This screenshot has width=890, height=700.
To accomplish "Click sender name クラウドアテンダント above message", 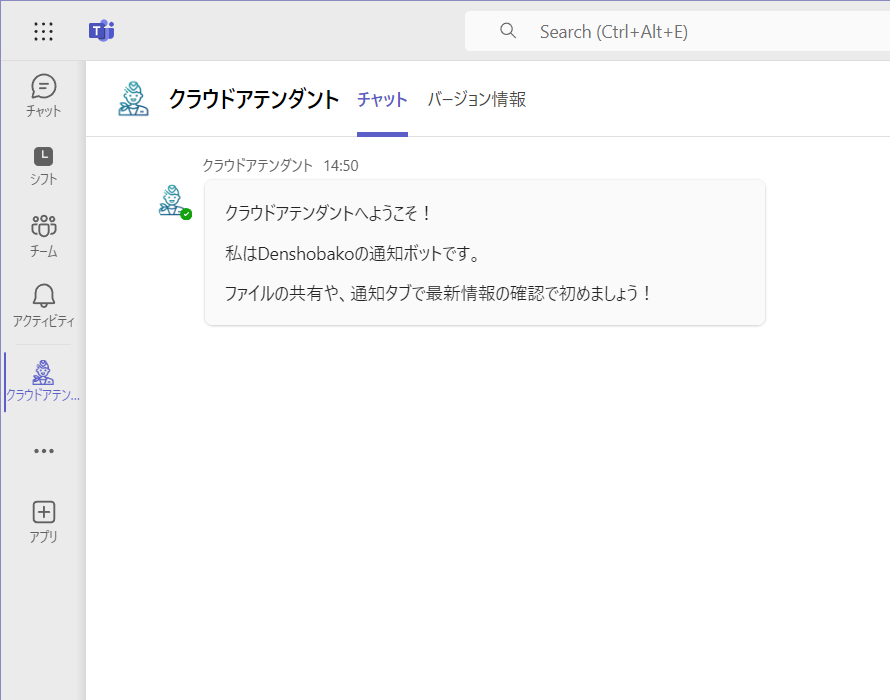I will [258, 166].
